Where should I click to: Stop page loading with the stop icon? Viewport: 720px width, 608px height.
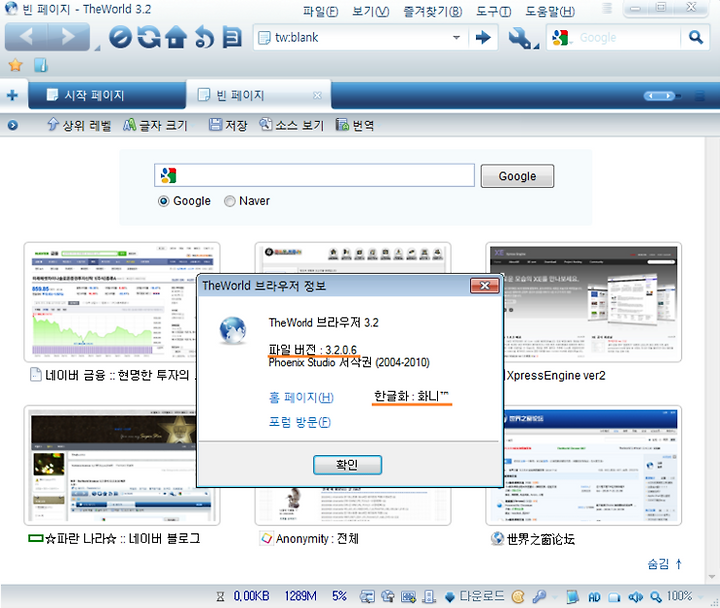tap(120, 37)
